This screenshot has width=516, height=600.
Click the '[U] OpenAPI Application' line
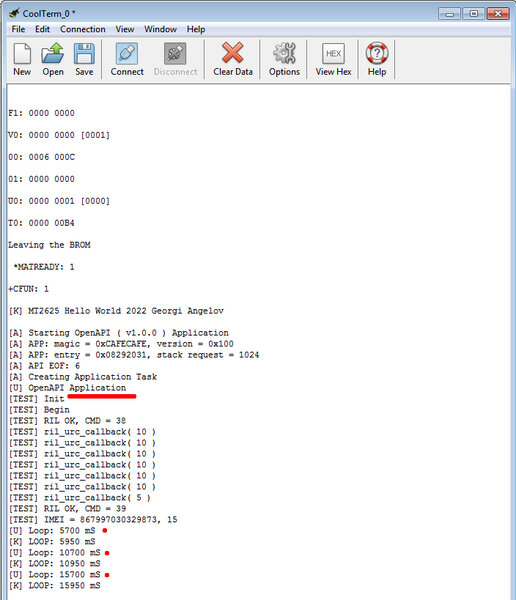point(67,388)
